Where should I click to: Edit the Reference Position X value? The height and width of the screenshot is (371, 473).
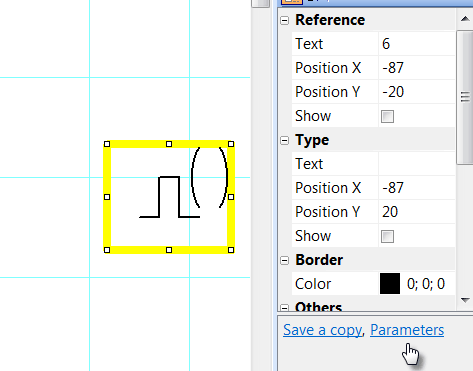417,68
